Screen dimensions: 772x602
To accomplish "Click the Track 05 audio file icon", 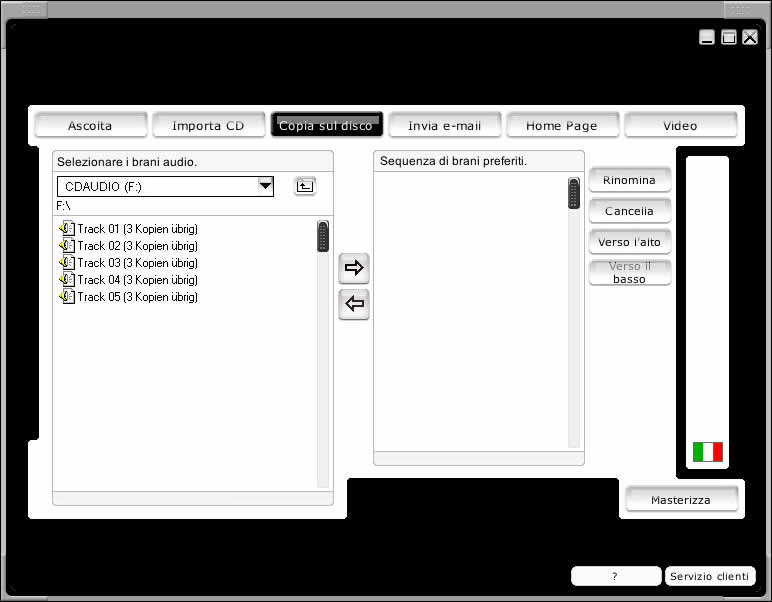I will click(67, 297).
